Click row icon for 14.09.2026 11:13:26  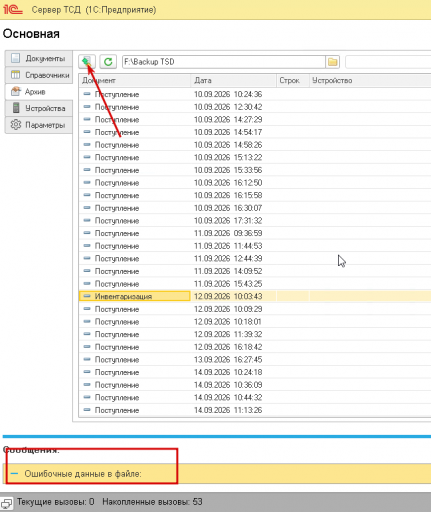[x=87, y=410]
